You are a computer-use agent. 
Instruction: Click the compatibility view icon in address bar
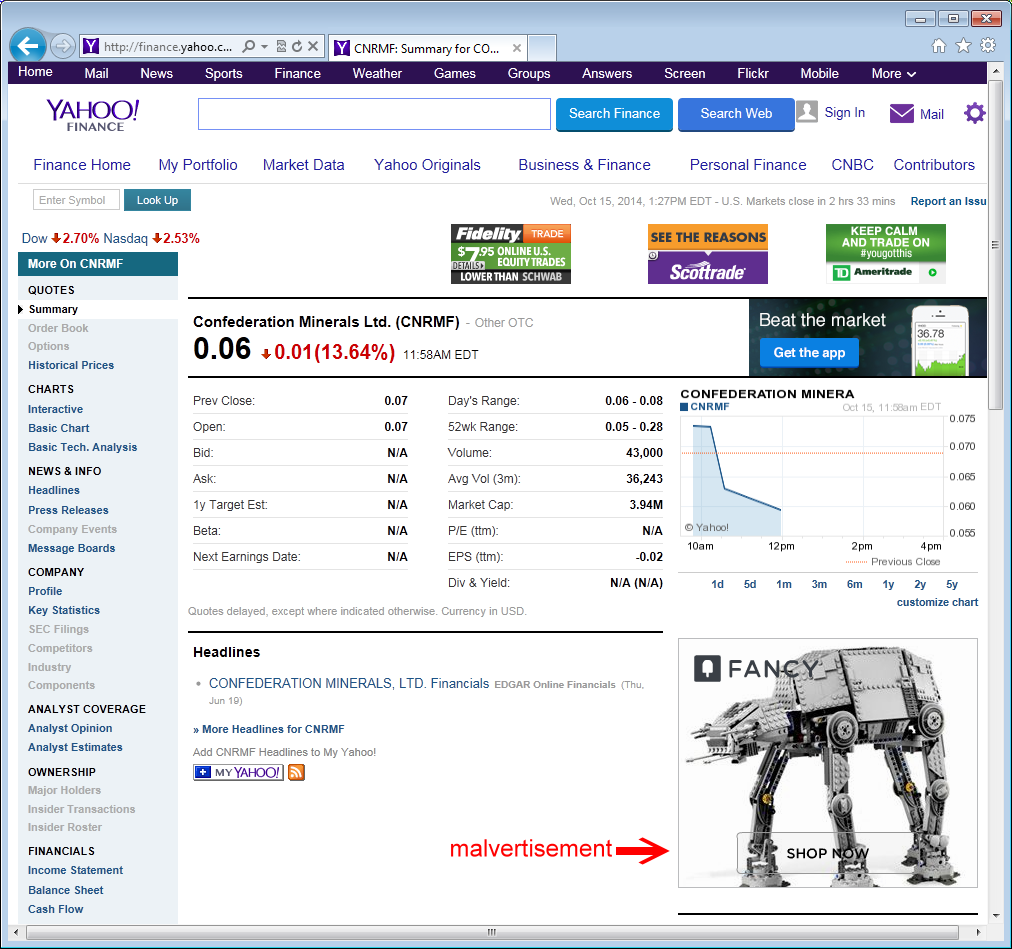281,46
